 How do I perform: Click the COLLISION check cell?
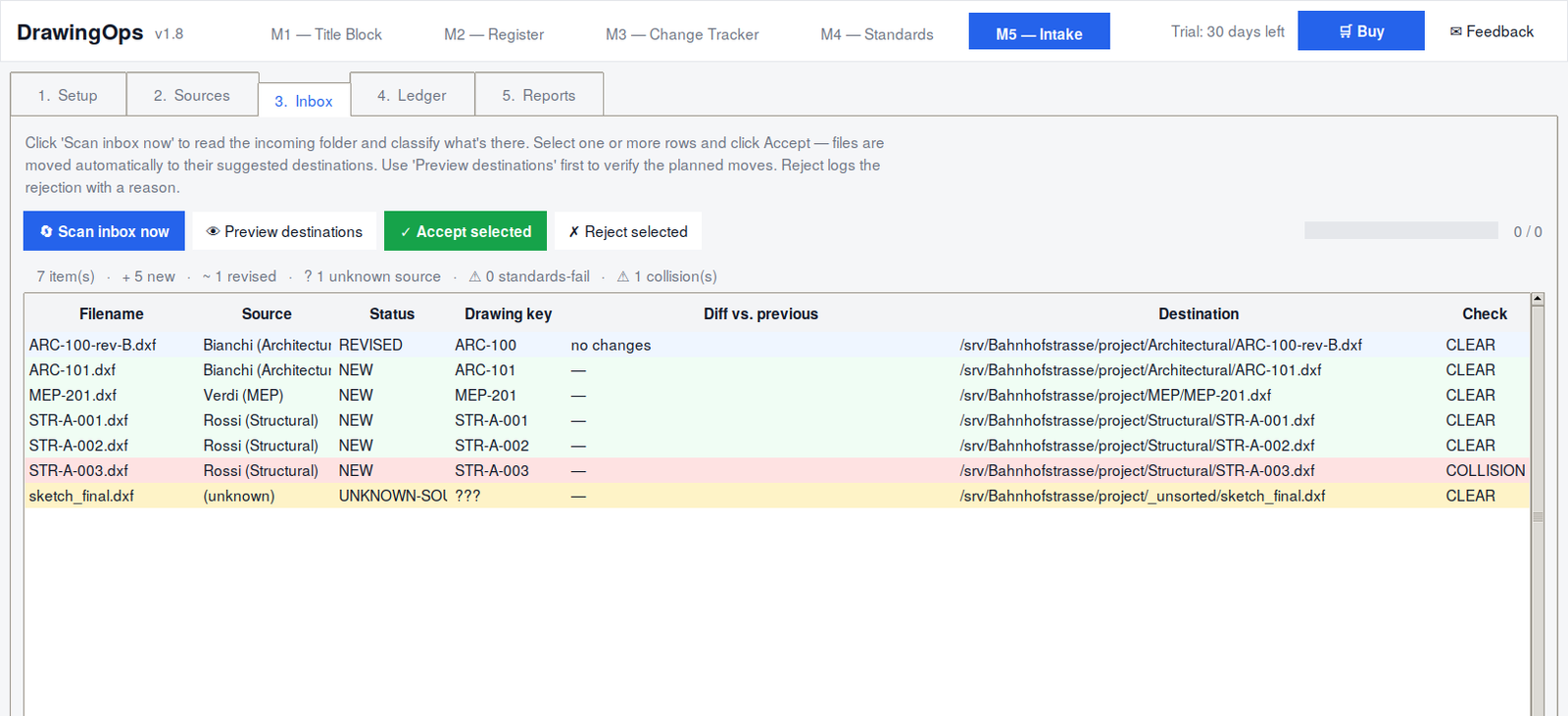coord(1486,471)
